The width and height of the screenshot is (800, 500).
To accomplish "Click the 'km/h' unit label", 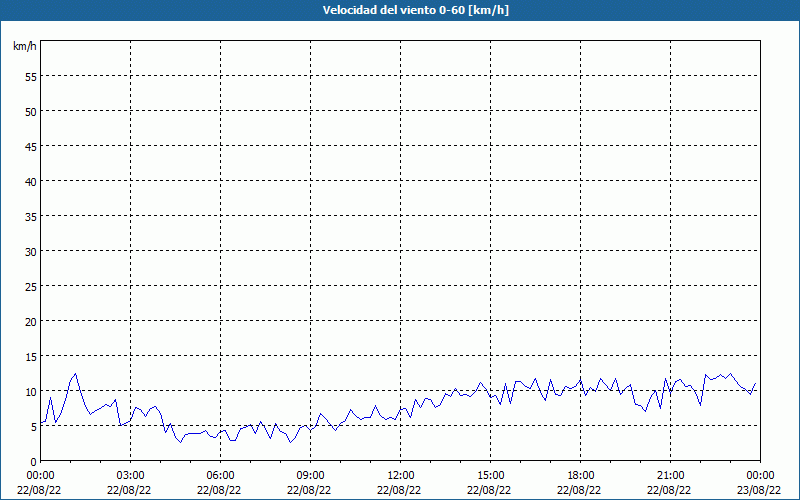I will pos(24,46).
